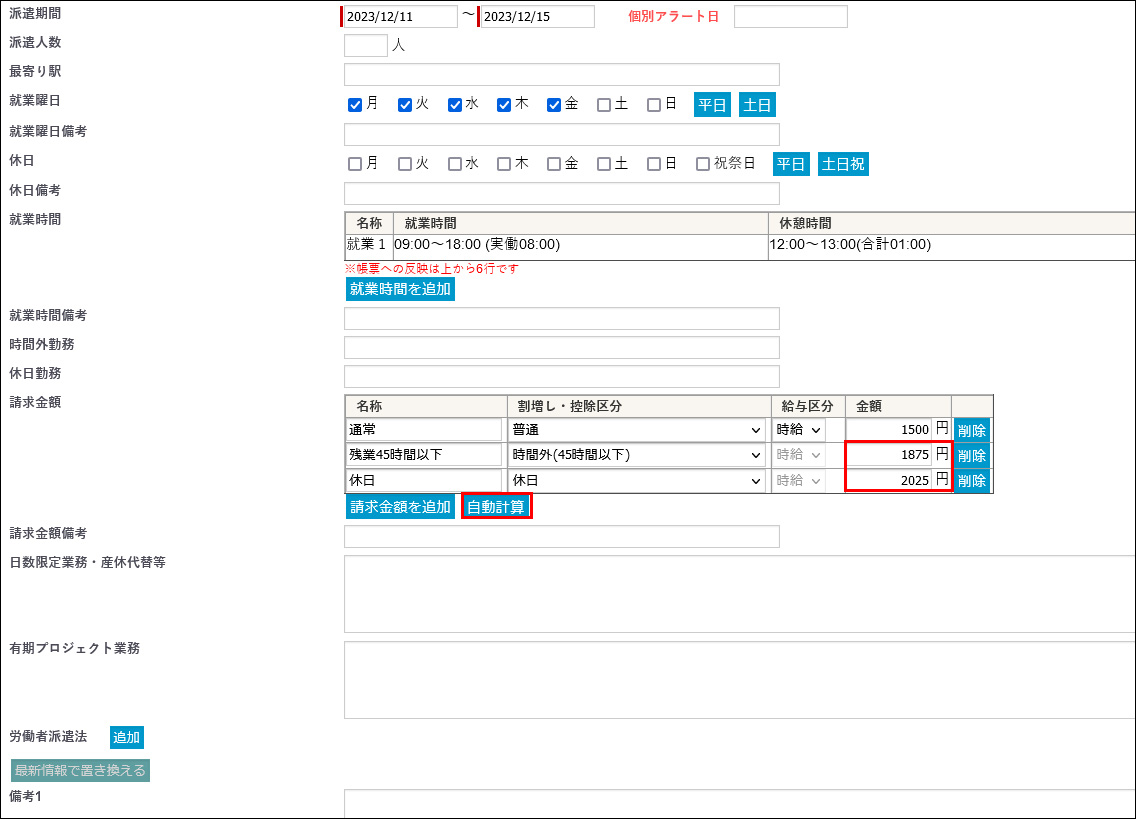Click the 時間外勤務 input field
The height and width of the screenshot is (819, 1136).
tap(561, 347)
